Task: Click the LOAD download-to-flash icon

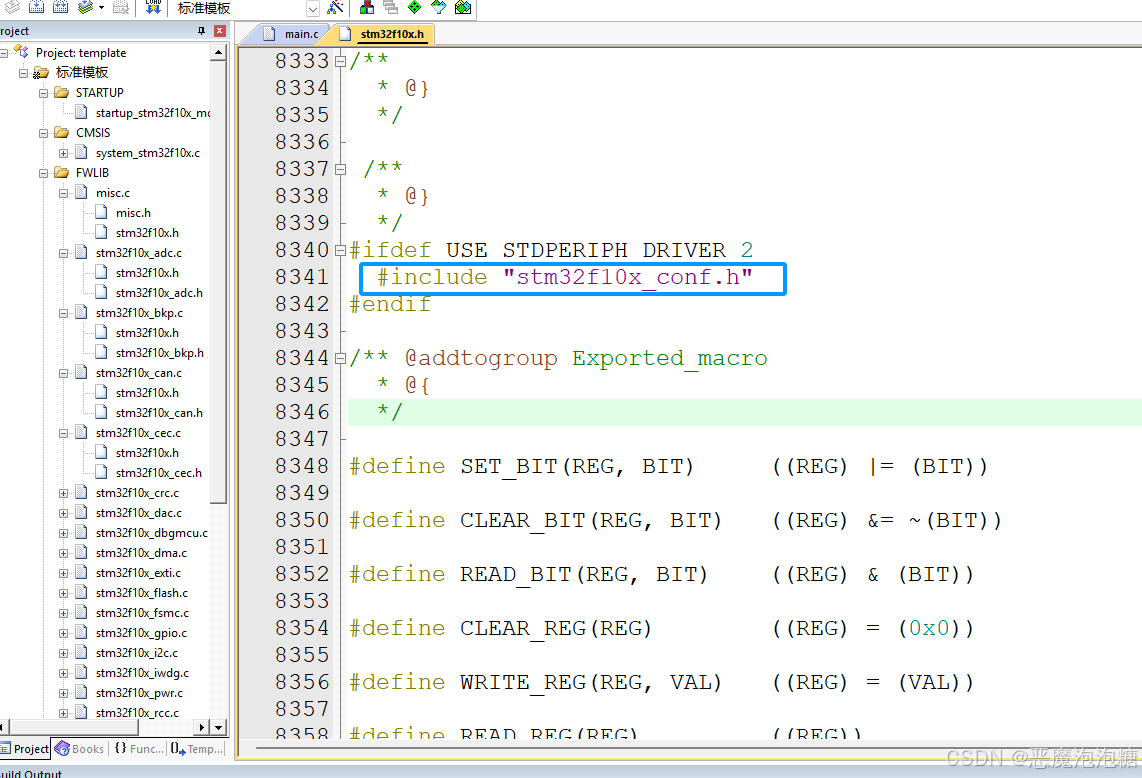Action: [x=153, y=7]
